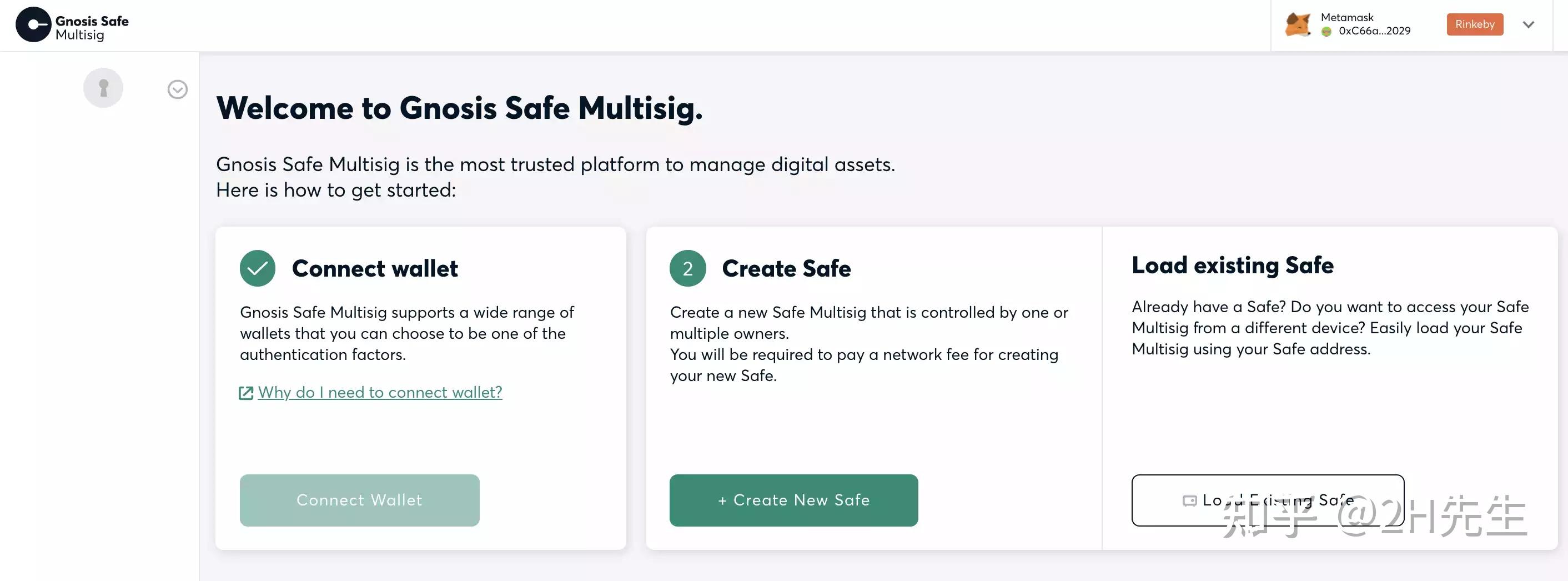Open the account options chevron in the top right

click(x=1528, y=24)
